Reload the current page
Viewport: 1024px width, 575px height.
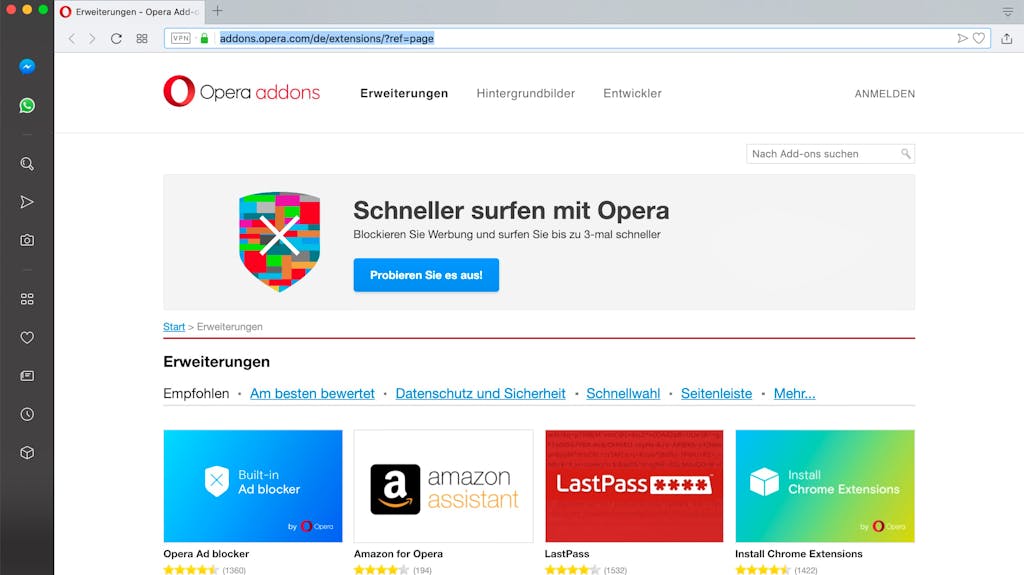116,39
